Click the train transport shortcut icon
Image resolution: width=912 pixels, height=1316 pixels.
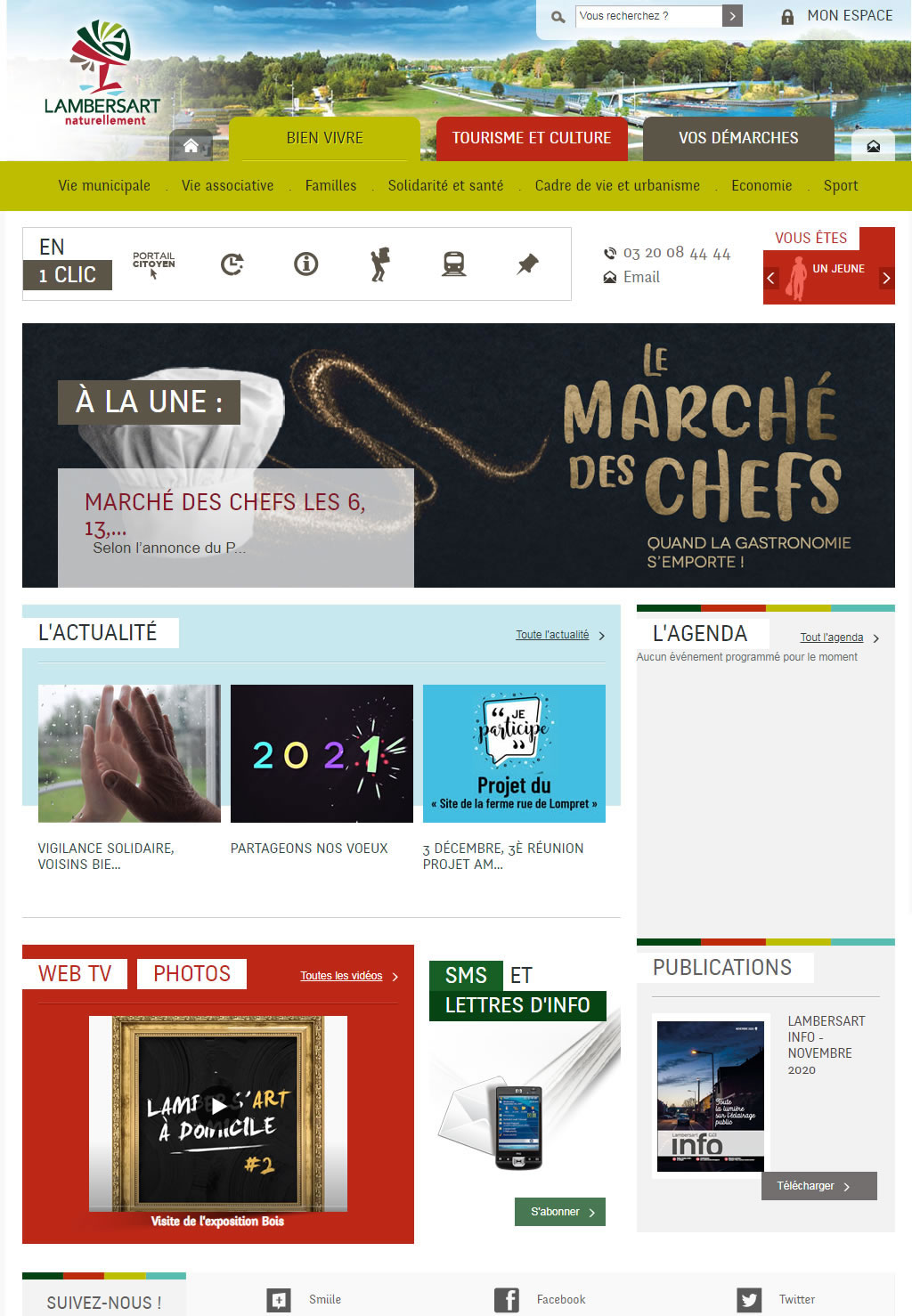tap(454, 264)
